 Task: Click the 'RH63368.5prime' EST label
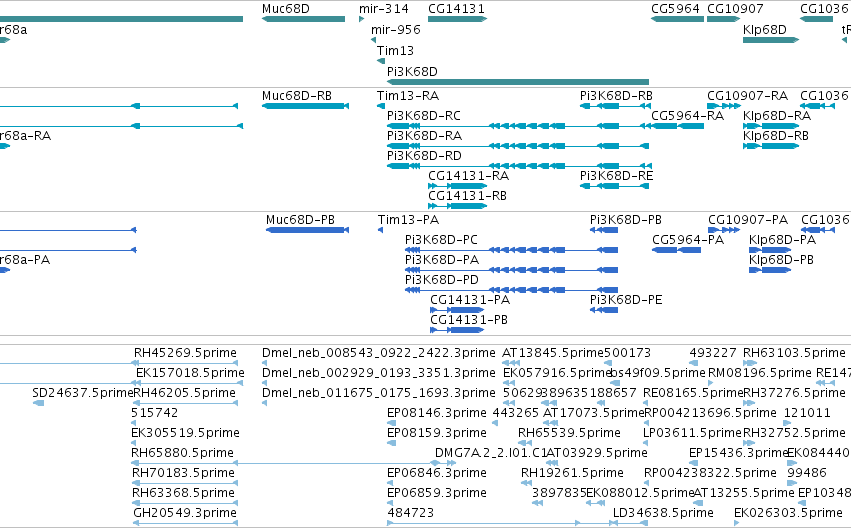click(x=183, y=493)
